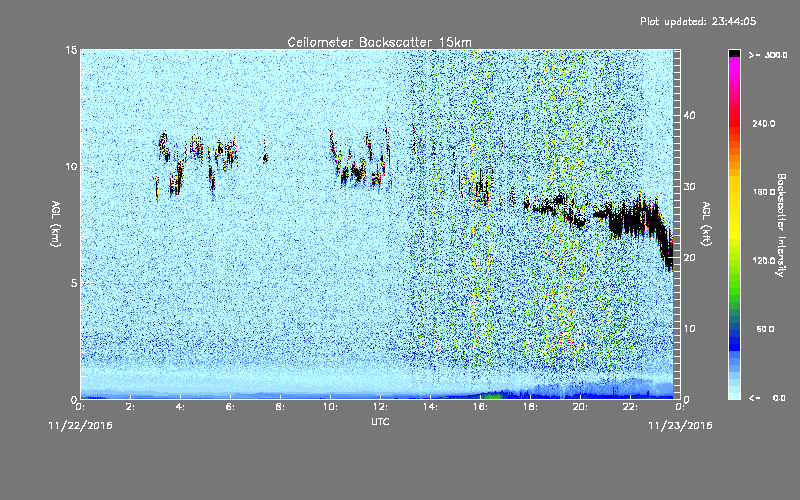This screenshot has height=500, width=800.
Task: Click the ">= 300.0" colorbar value
Action: click(x=768, y=55)
